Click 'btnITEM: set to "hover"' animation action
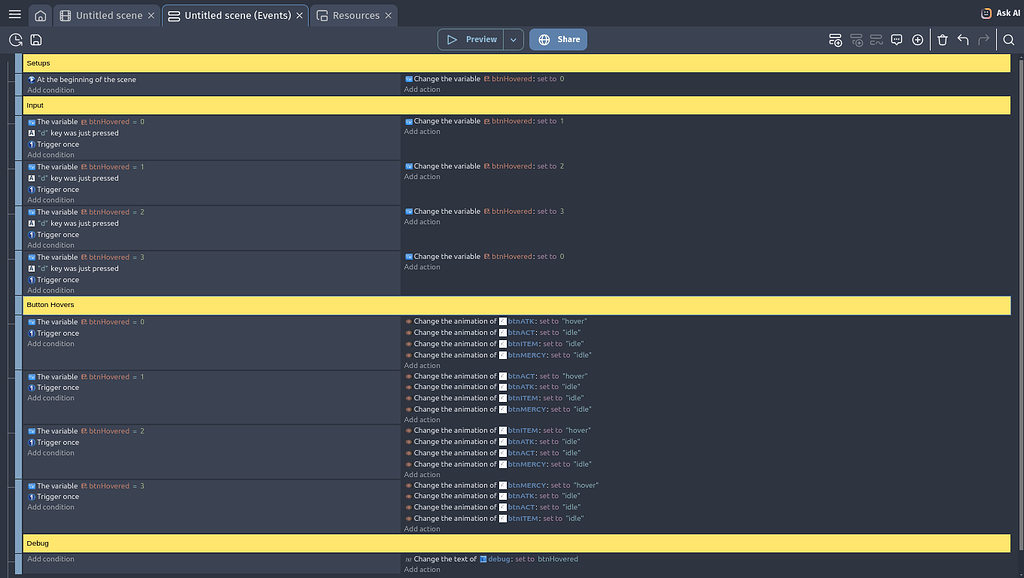 (498, 430)
